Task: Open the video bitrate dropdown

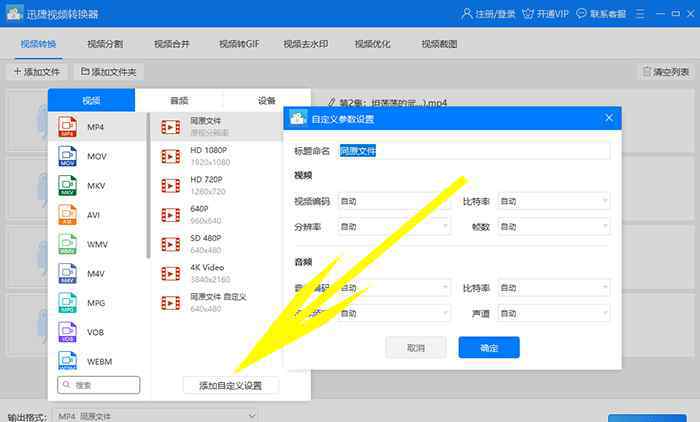Action: (x=554, y=201)
